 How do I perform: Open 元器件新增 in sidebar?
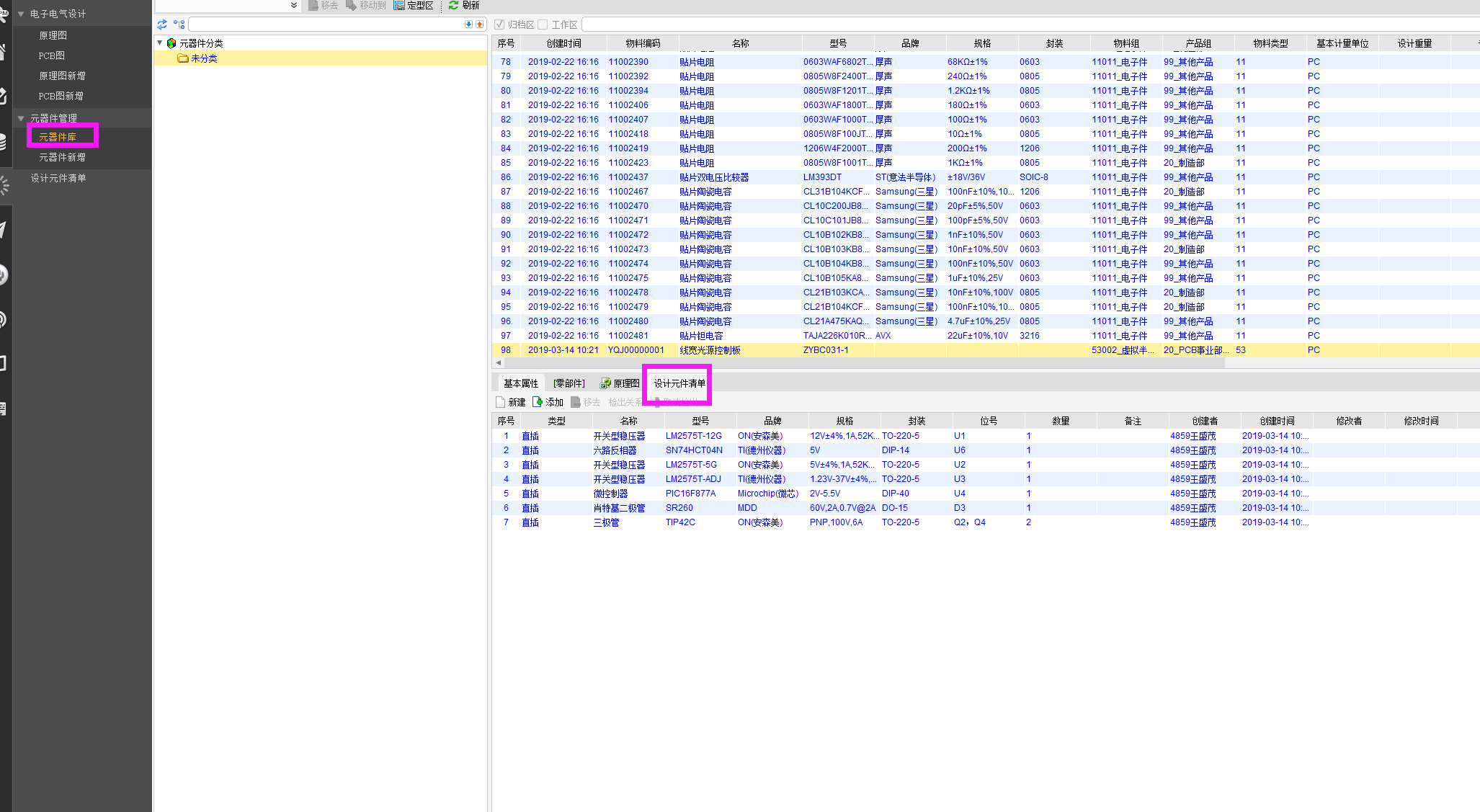click(62, 157)
